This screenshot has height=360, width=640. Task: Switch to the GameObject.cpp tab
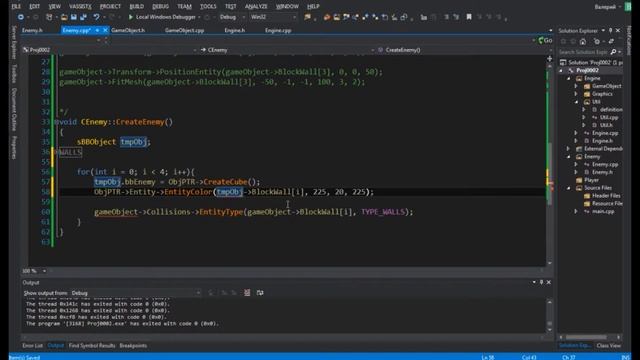[184, 30]
